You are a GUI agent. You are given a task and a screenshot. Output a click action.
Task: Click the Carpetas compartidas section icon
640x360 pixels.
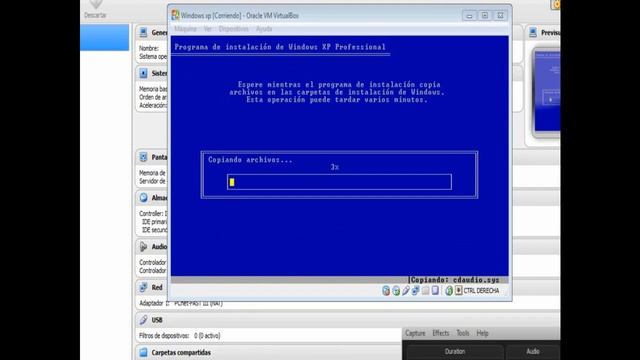[143, 352]
